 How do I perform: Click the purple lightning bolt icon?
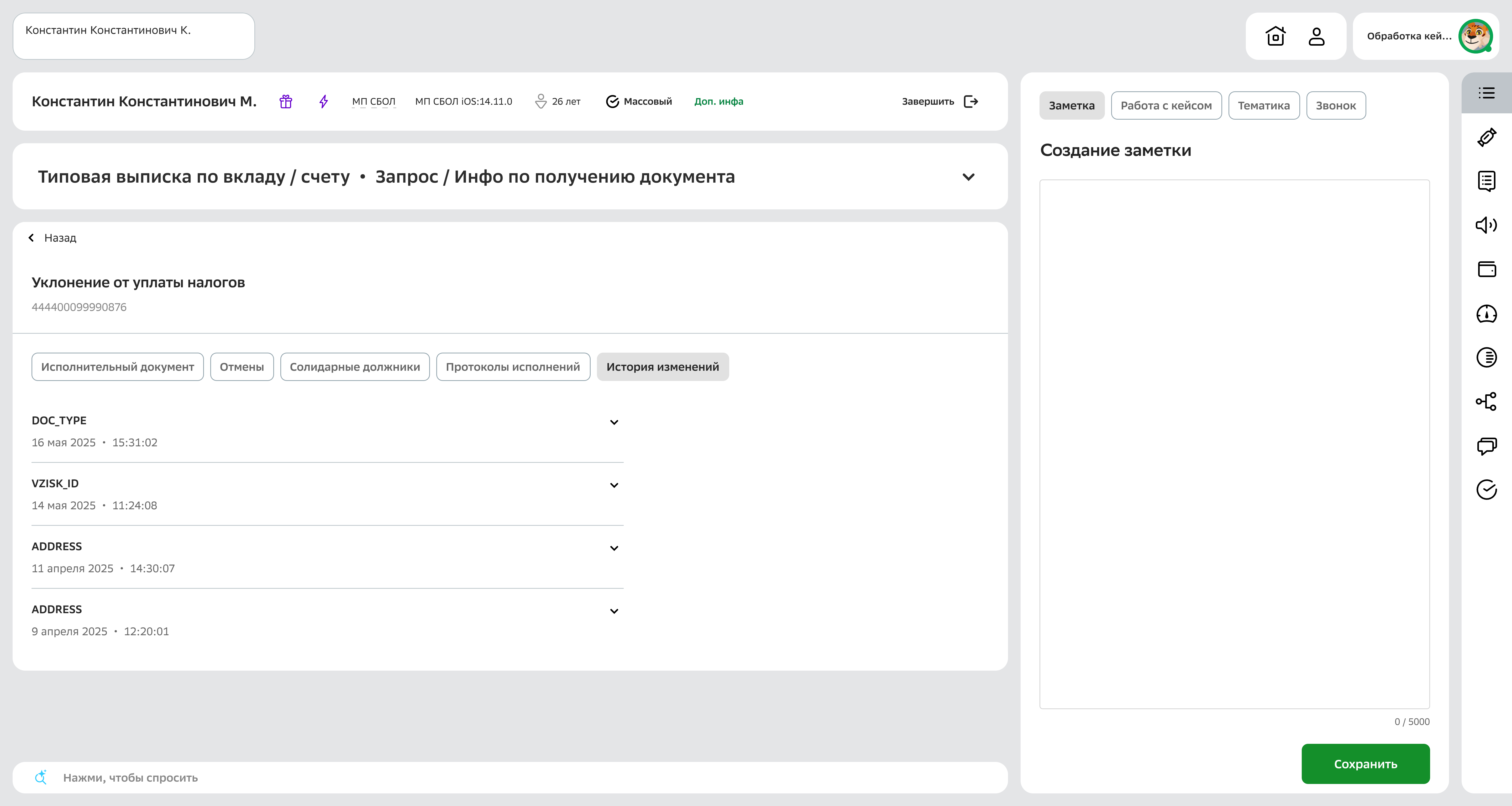point(323,102)
